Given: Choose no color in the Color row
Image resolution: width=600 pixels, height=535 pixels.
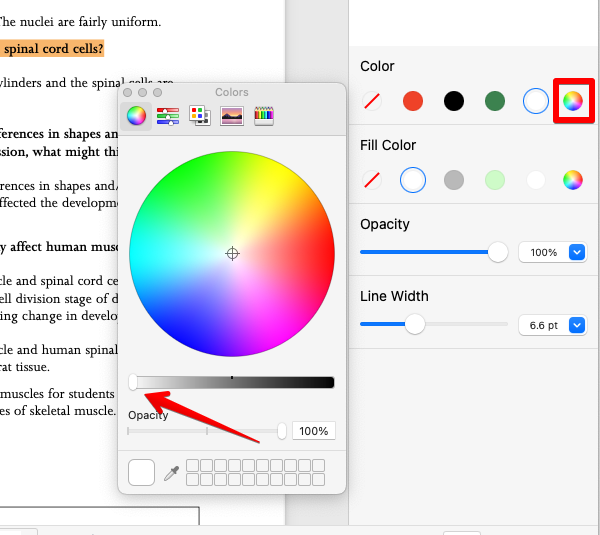Looking at the screenshot, I should click(x=372, y=101).
